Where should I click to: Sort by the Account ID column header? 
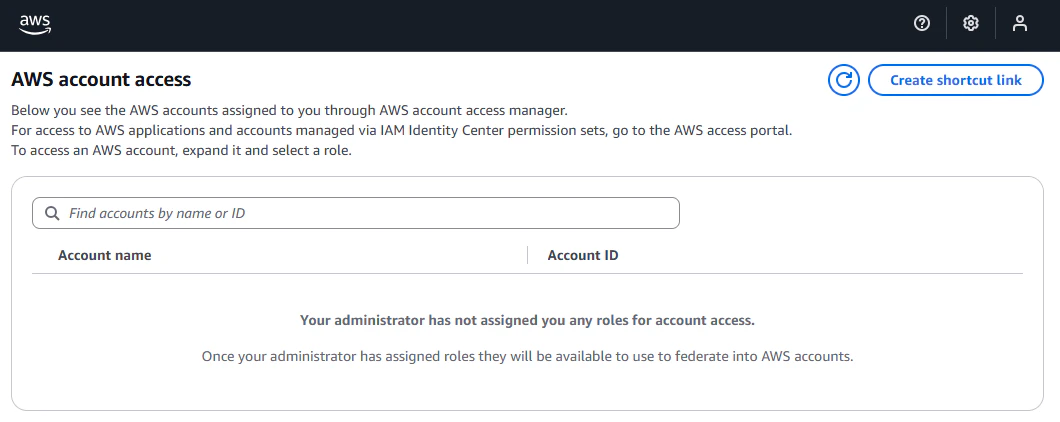pyautogui.click(x=583, y=256)
